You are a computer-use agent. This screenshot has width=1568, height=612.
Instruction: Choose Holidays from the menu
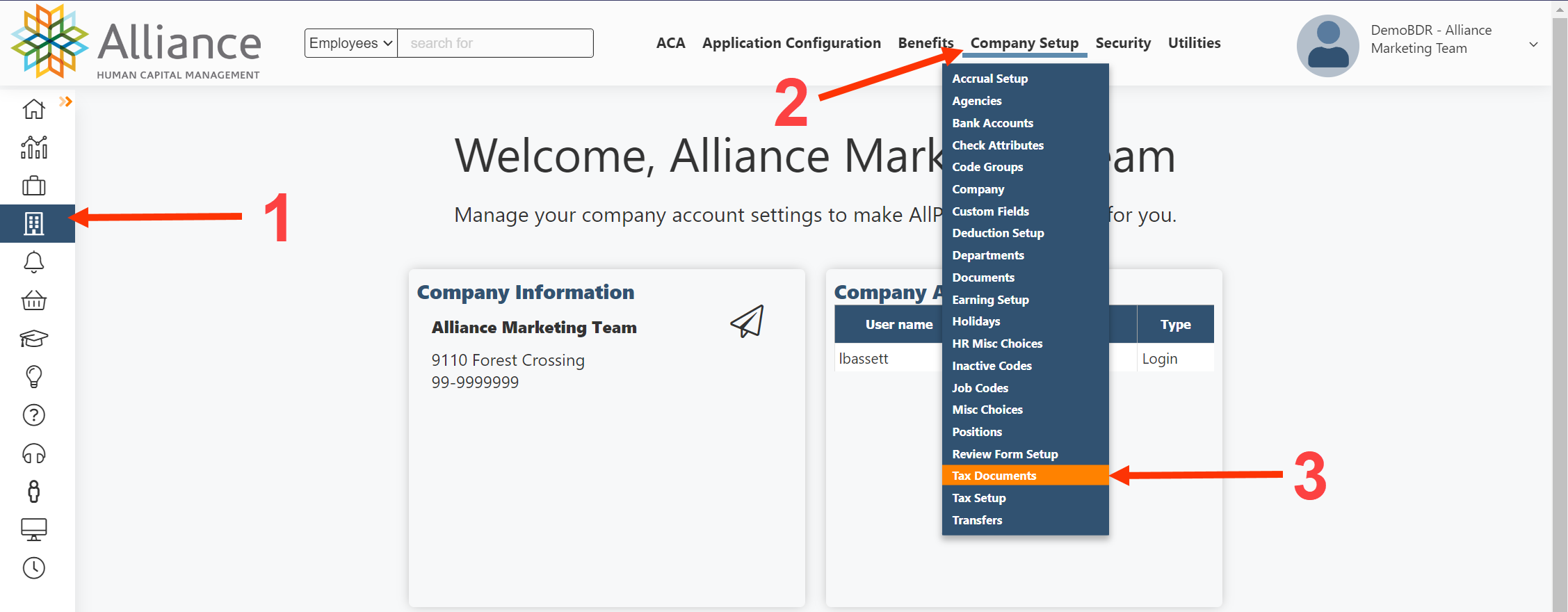tap(1025, 321)
